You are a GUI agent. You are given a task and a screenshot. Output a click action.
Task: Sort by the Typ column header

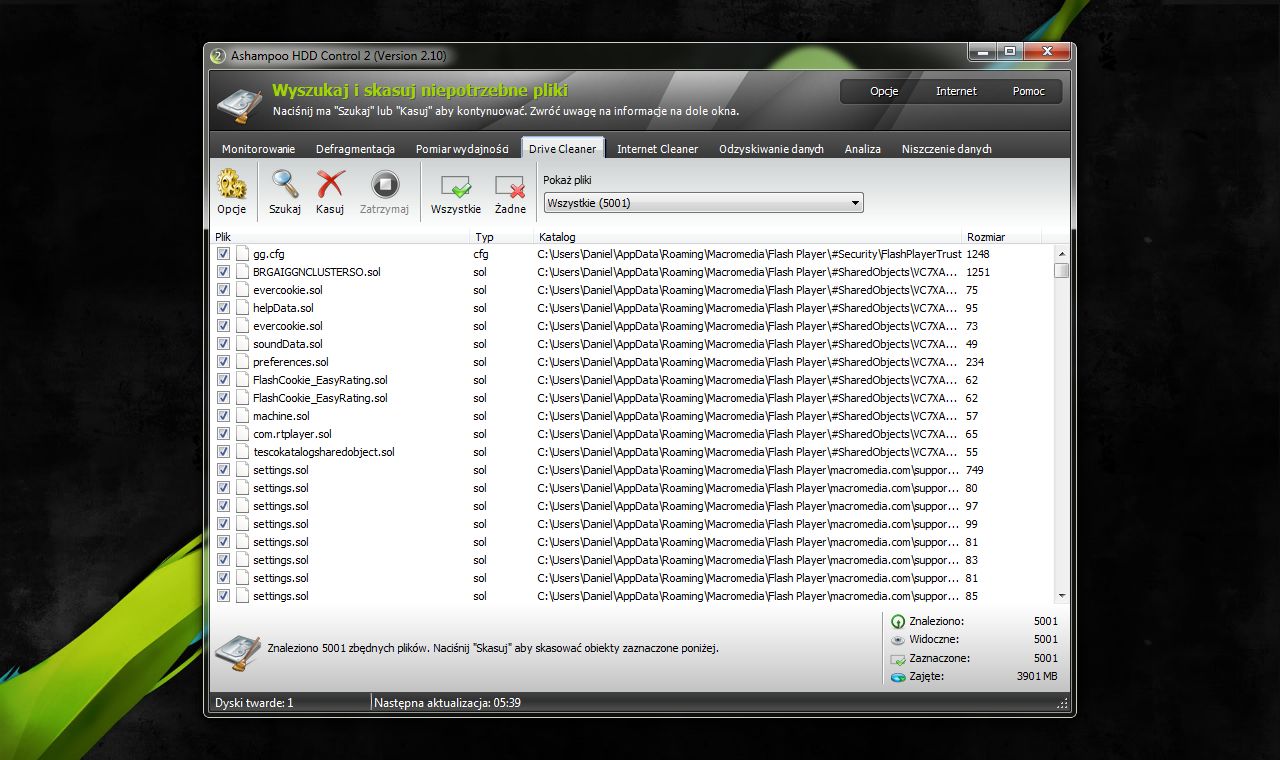(x=502, y=237)
